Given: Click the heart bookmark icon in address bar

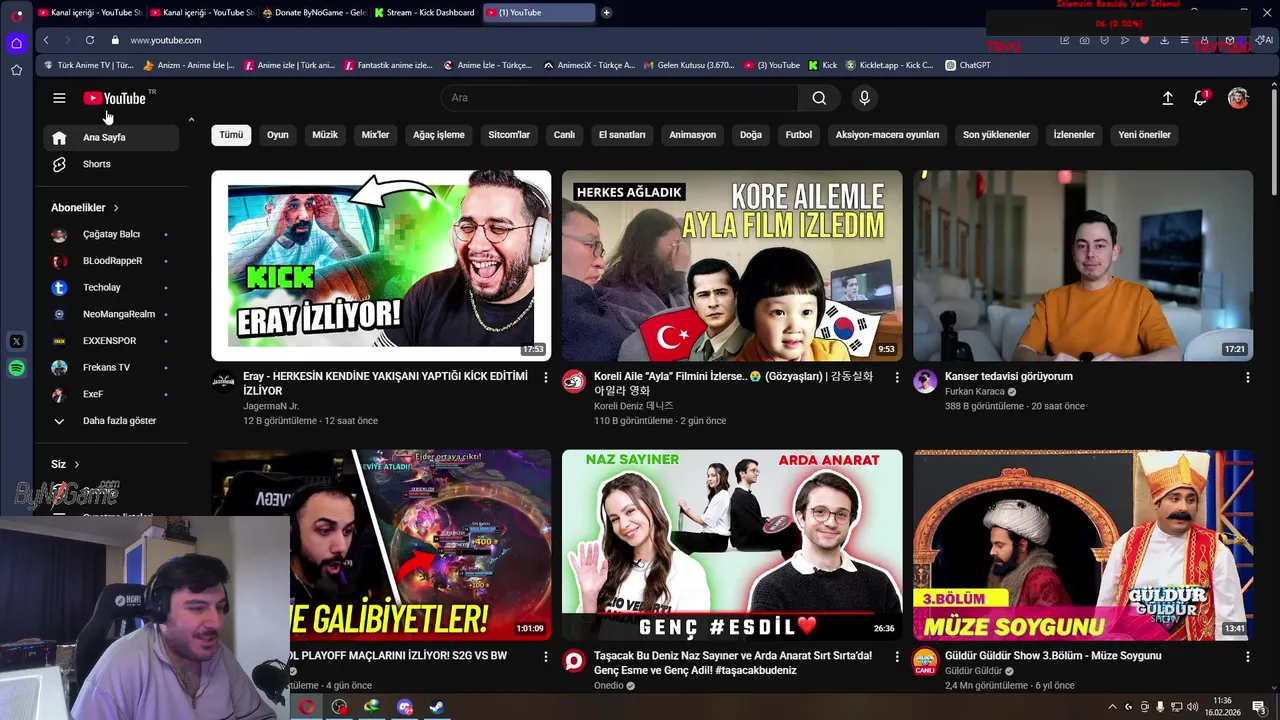Looking at the screenshot, I should click(x=1145, y=40).
